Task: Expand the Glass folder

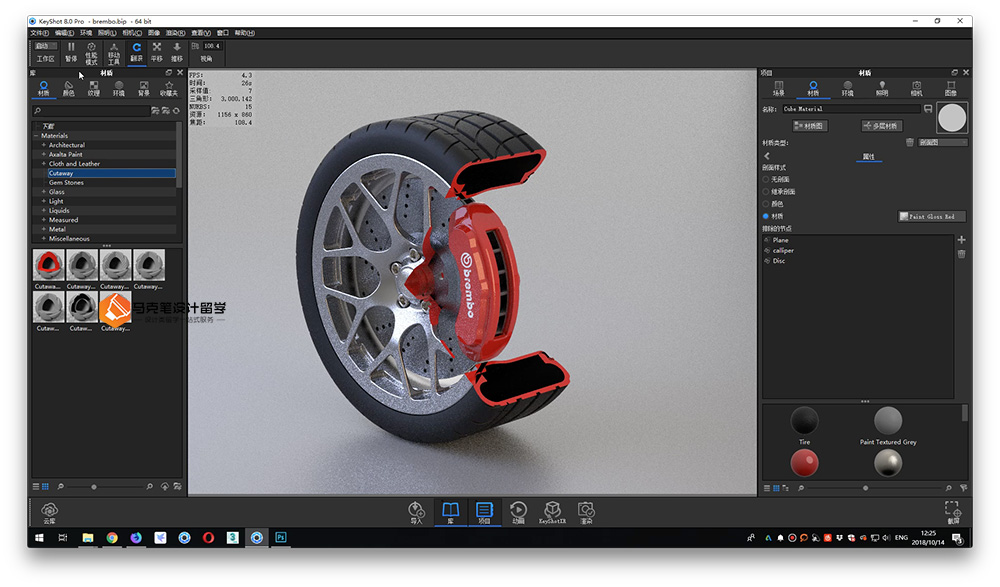Action: coord(44,191)
